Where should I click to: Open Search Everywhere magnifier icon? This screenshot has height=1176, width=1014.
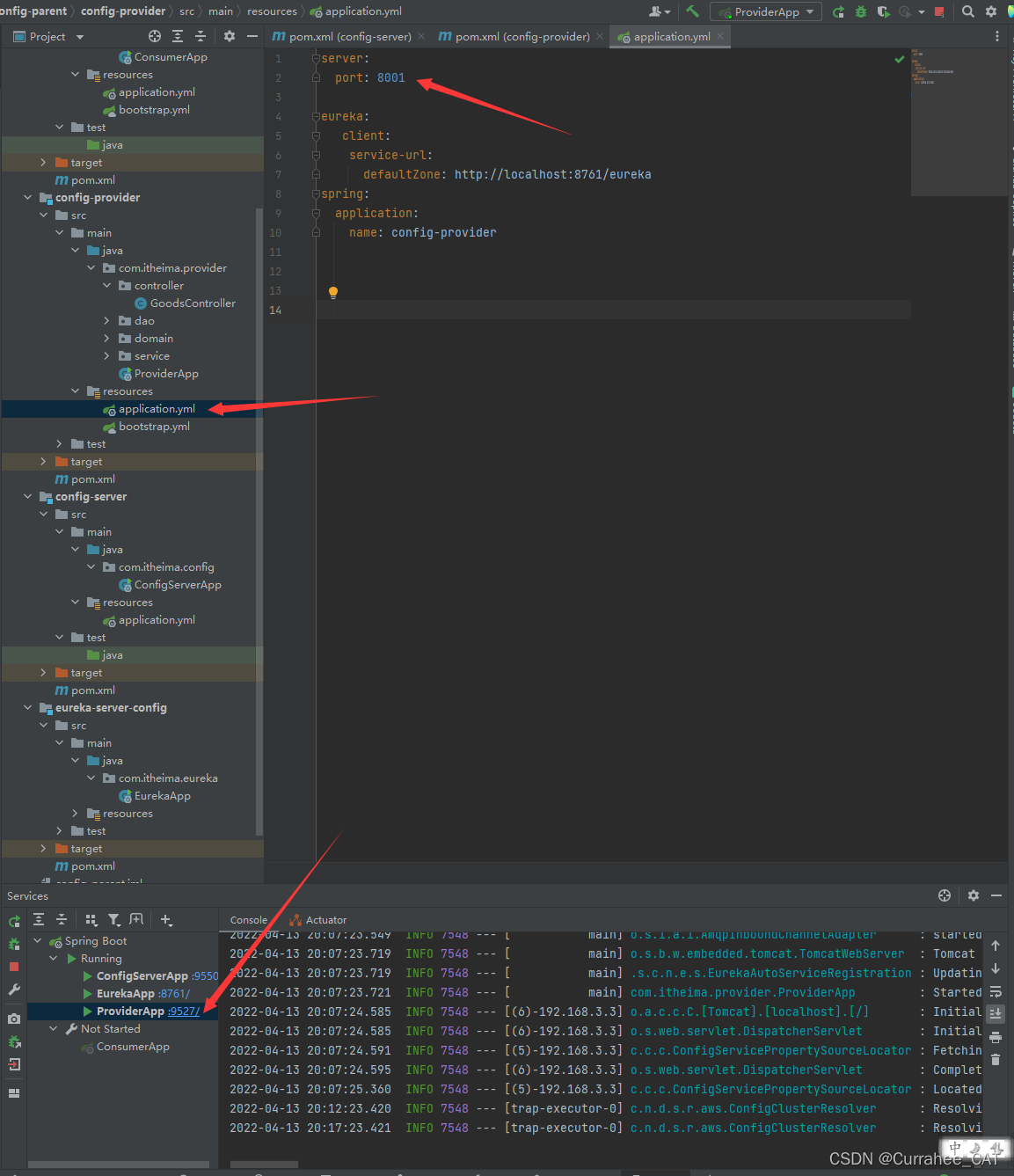[x=968, y=11]
